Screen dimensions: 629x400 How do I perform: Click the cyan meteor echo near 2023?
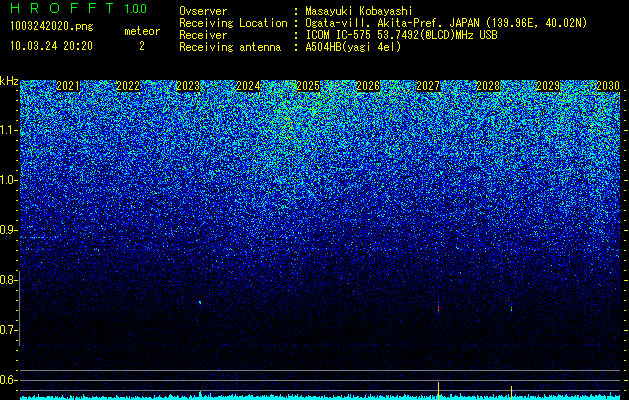click(x=200, y=303)
